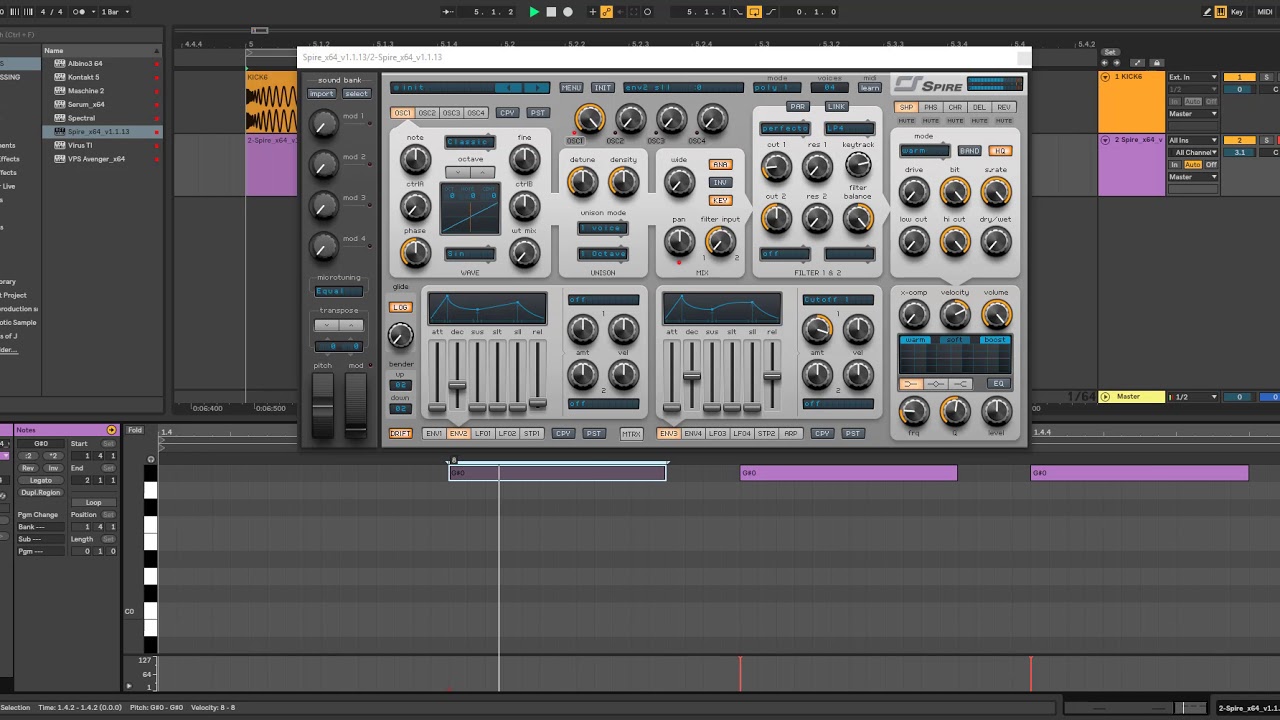The image size is (1280, 720).
Task: Select the ARP tab in Spire
Action: [791, 434]
